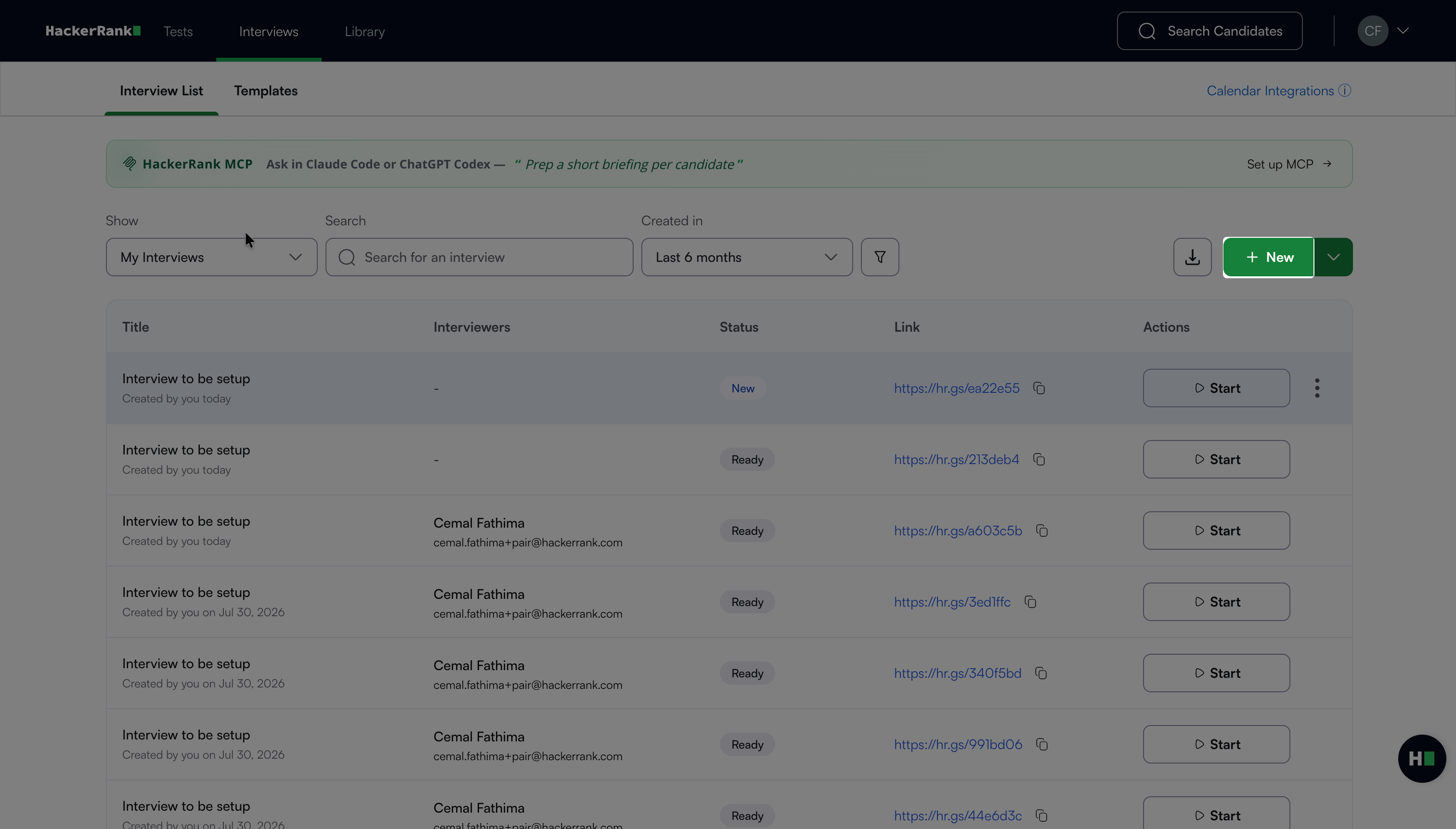Open the HackerRank help chat widget
Viewport: 1456px width, 829px height.
point(1422,758)
